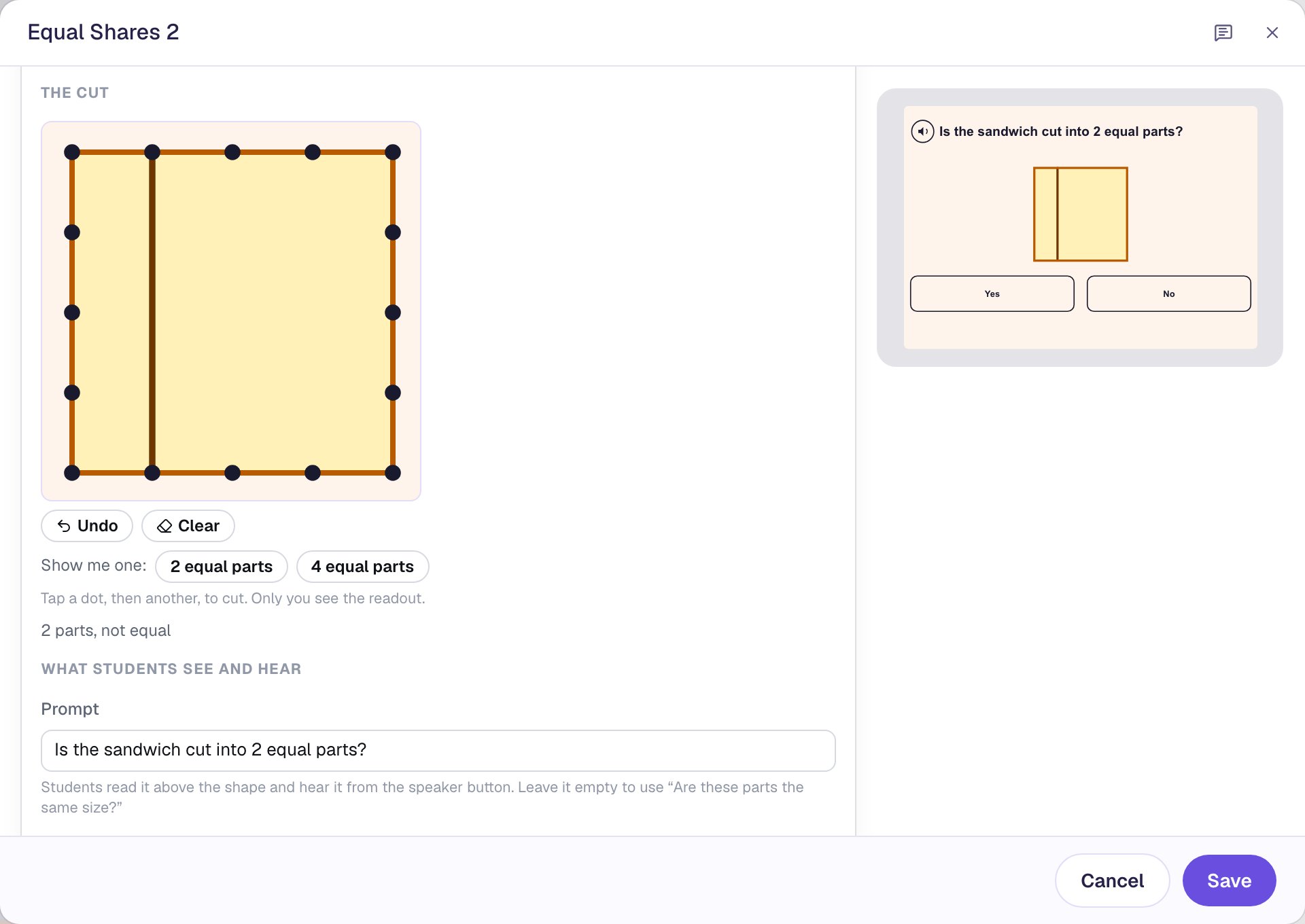Click 'WHAT STUDENTS SEE AND HEAR' heading

click(x=171, y=669)
